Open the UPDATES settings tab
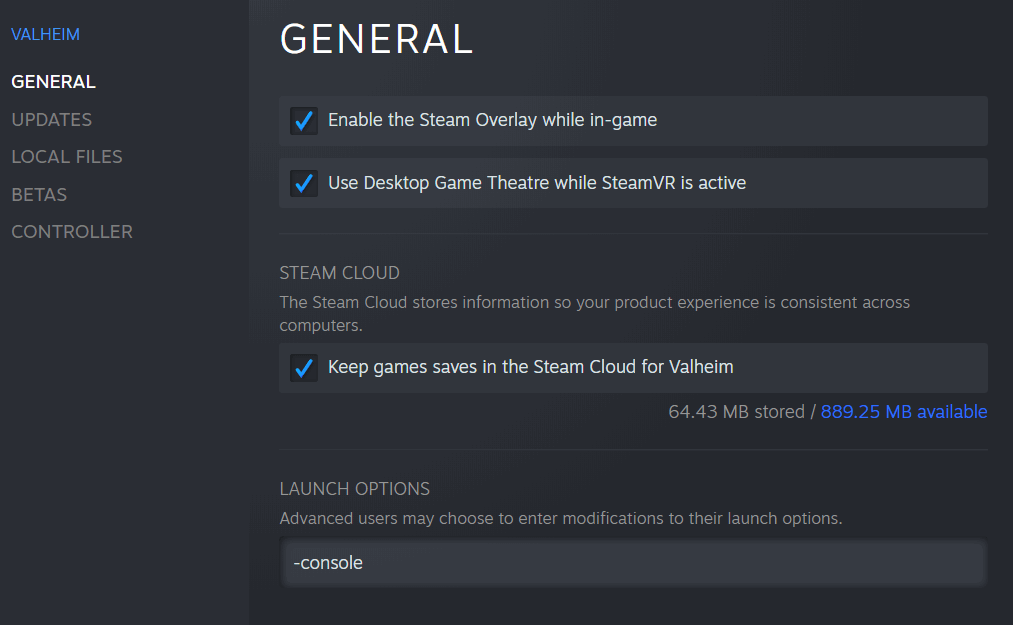 tap(51, 120)
